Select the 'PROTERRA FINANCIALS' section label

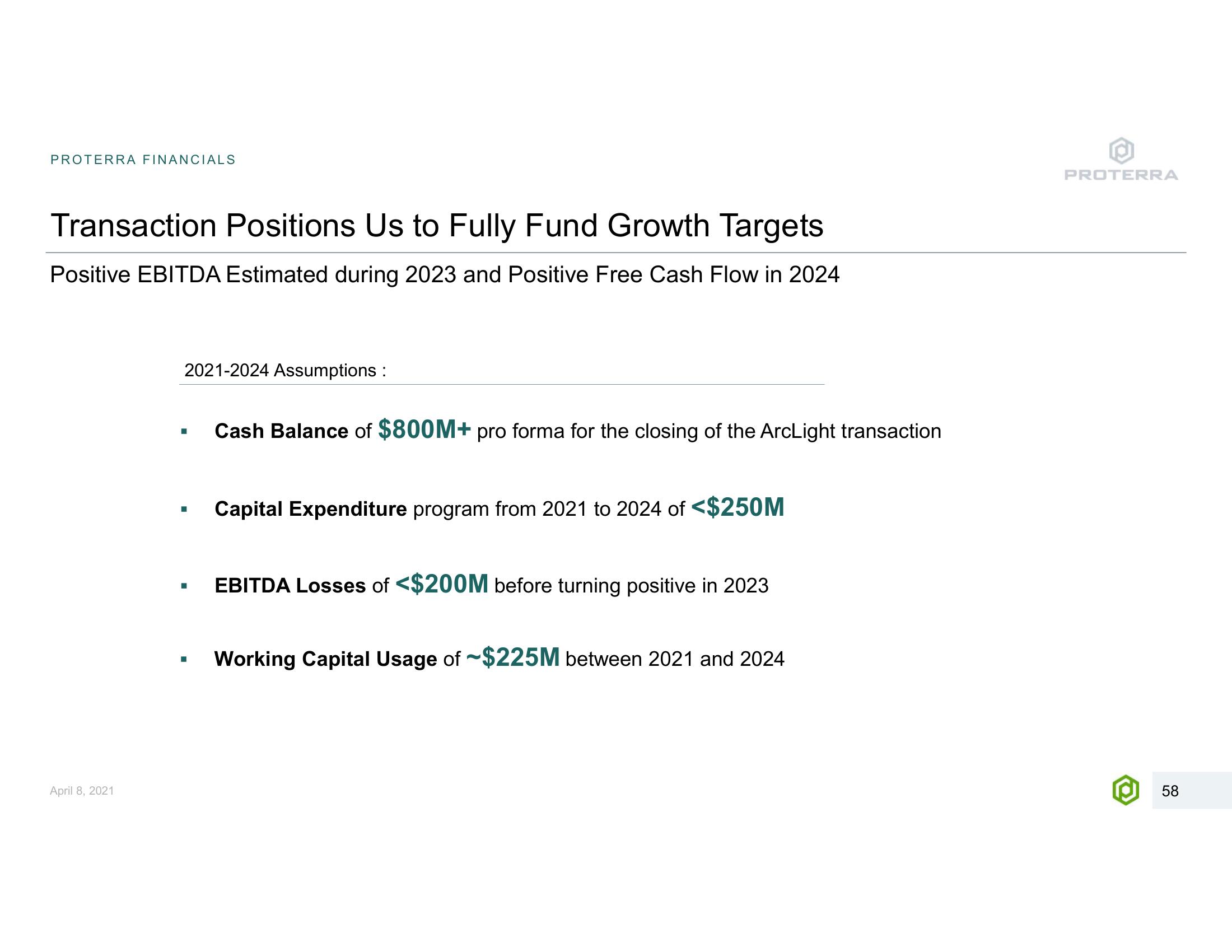[143, 160]
